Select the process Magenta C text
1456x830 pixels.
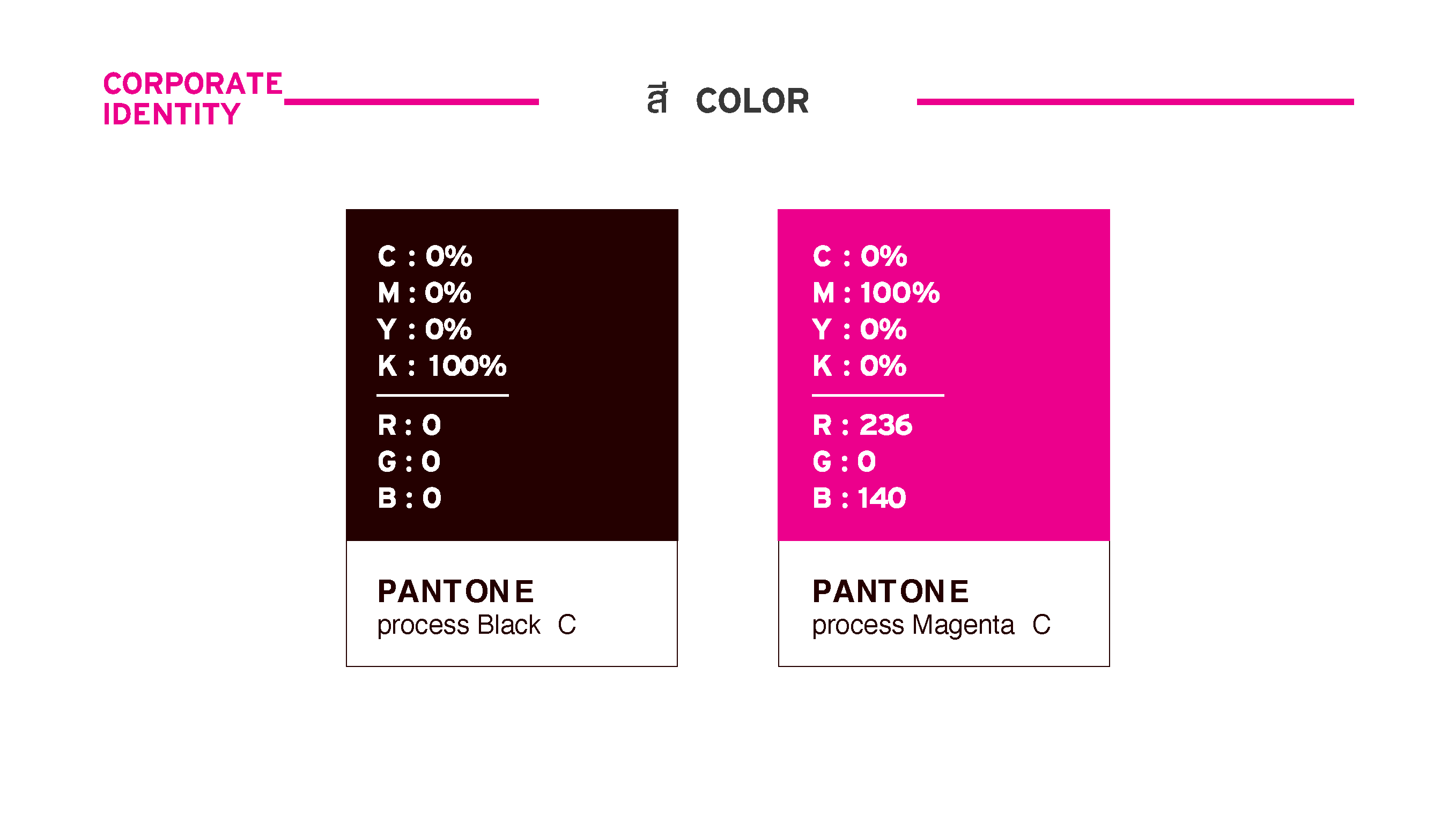pyautogui.click(x=931, y=625)
